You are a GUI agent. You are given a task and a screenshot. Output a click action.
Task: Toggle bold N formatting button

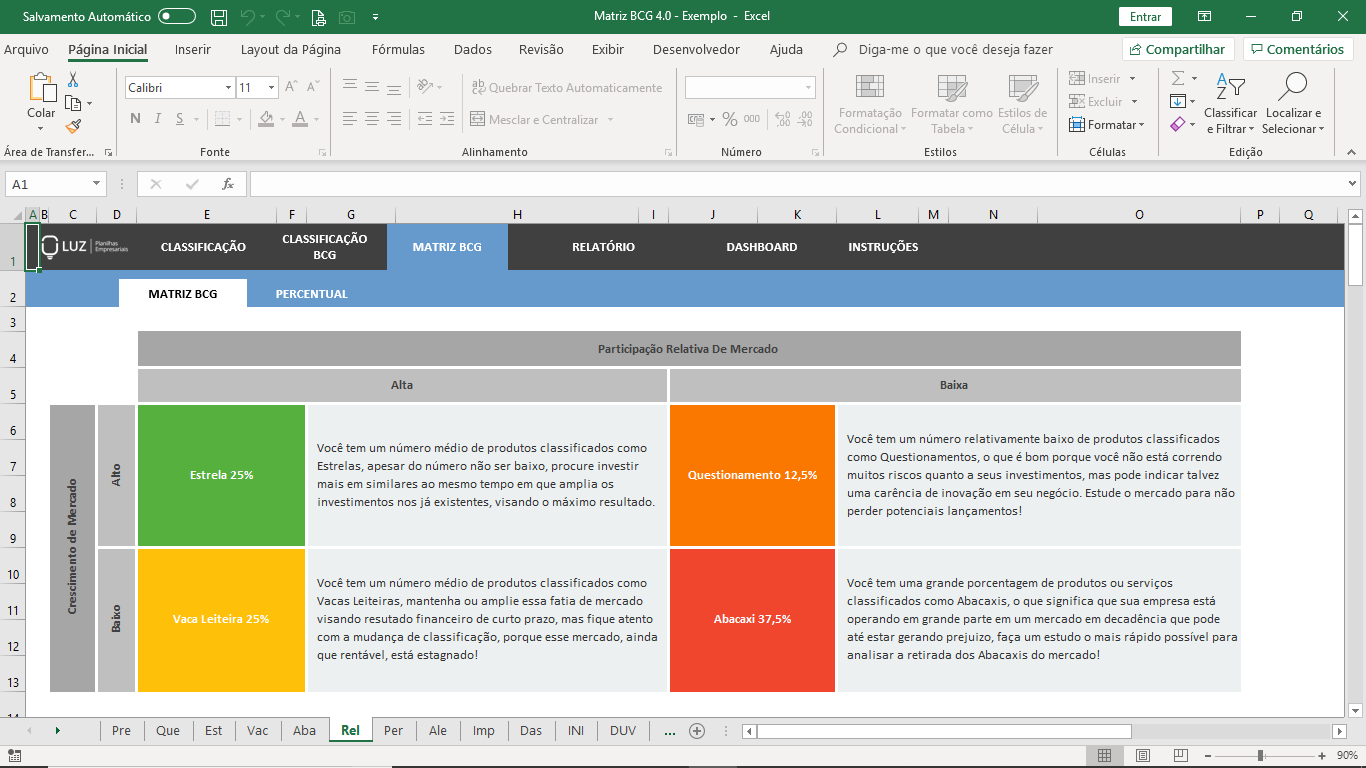(135, 119)
